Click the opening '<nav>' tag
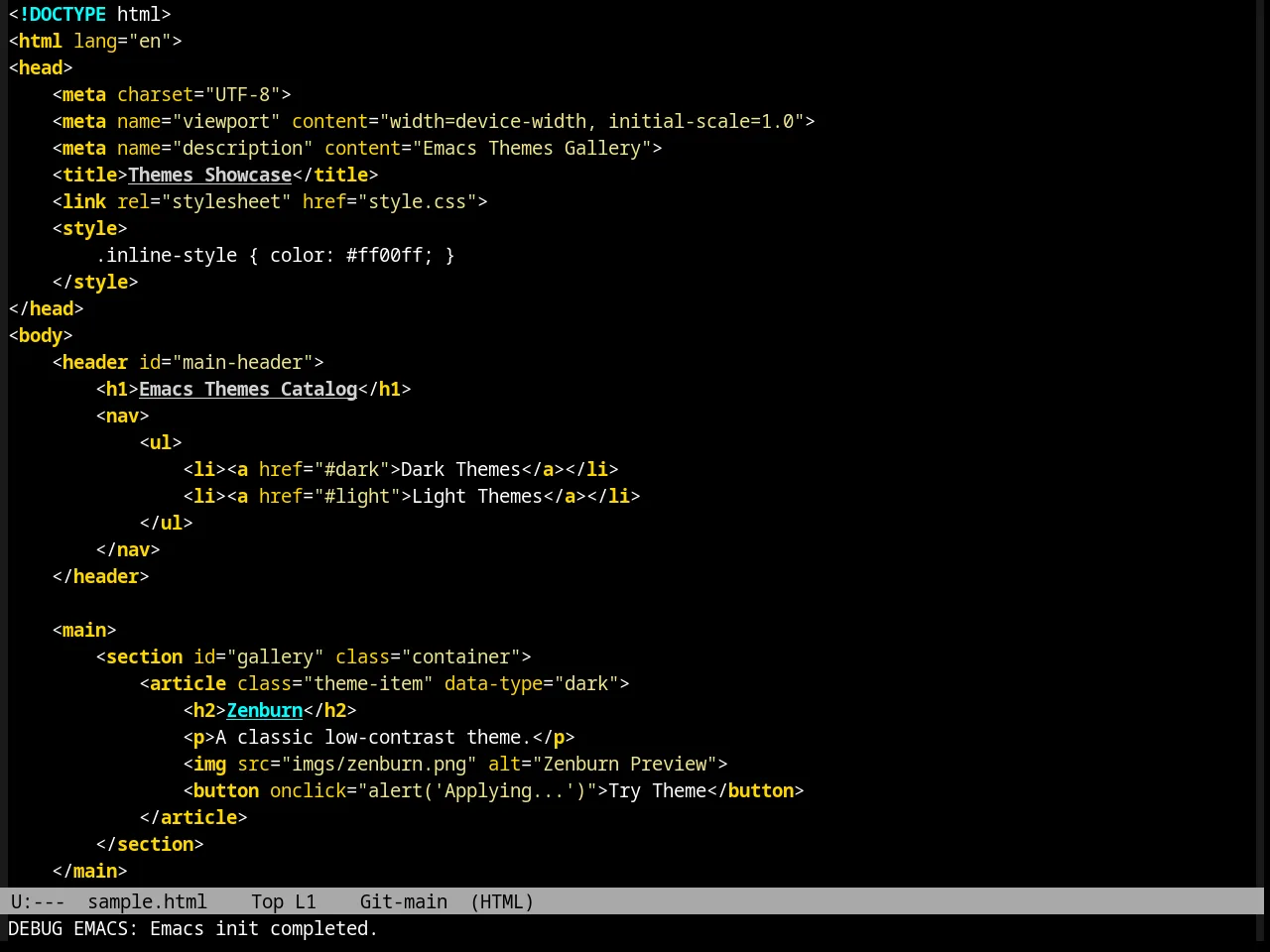The image size is (1270, 952). point(123,416)
